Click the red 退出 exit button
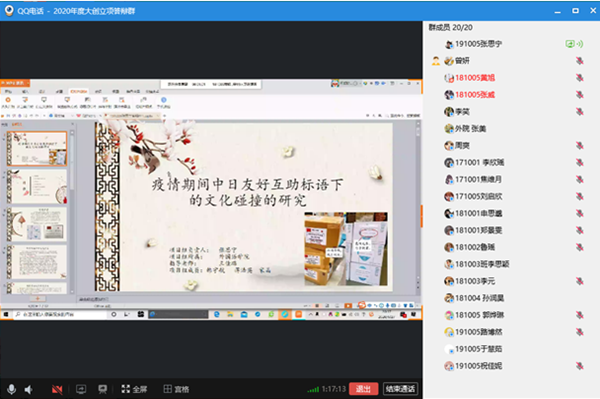600x399 pixels. coord(364,389)
